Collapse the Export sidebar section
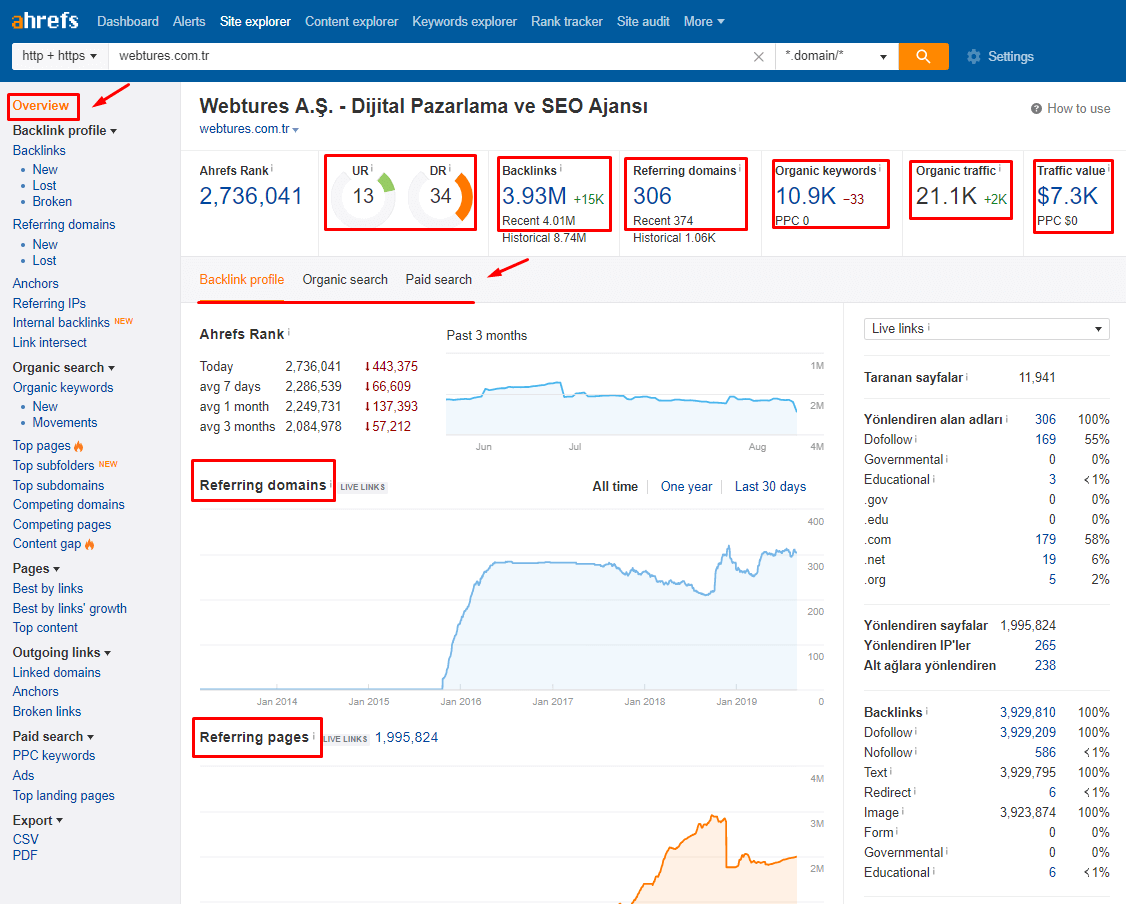Image resolution: width=1126 pixels, height=904 pixels. click(37, 821)
